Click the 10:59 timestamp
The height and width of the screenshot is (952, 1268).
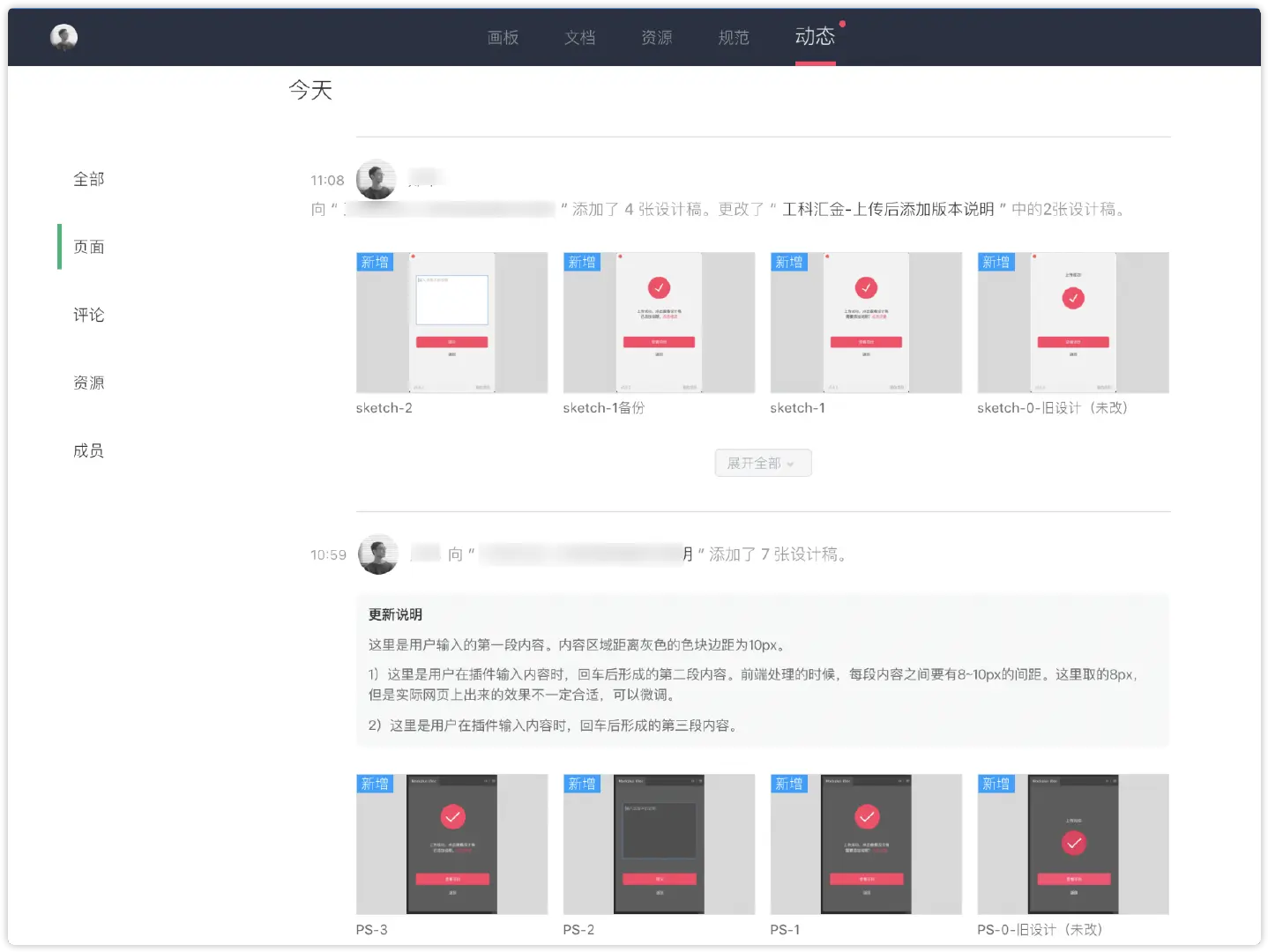[328, 554]
